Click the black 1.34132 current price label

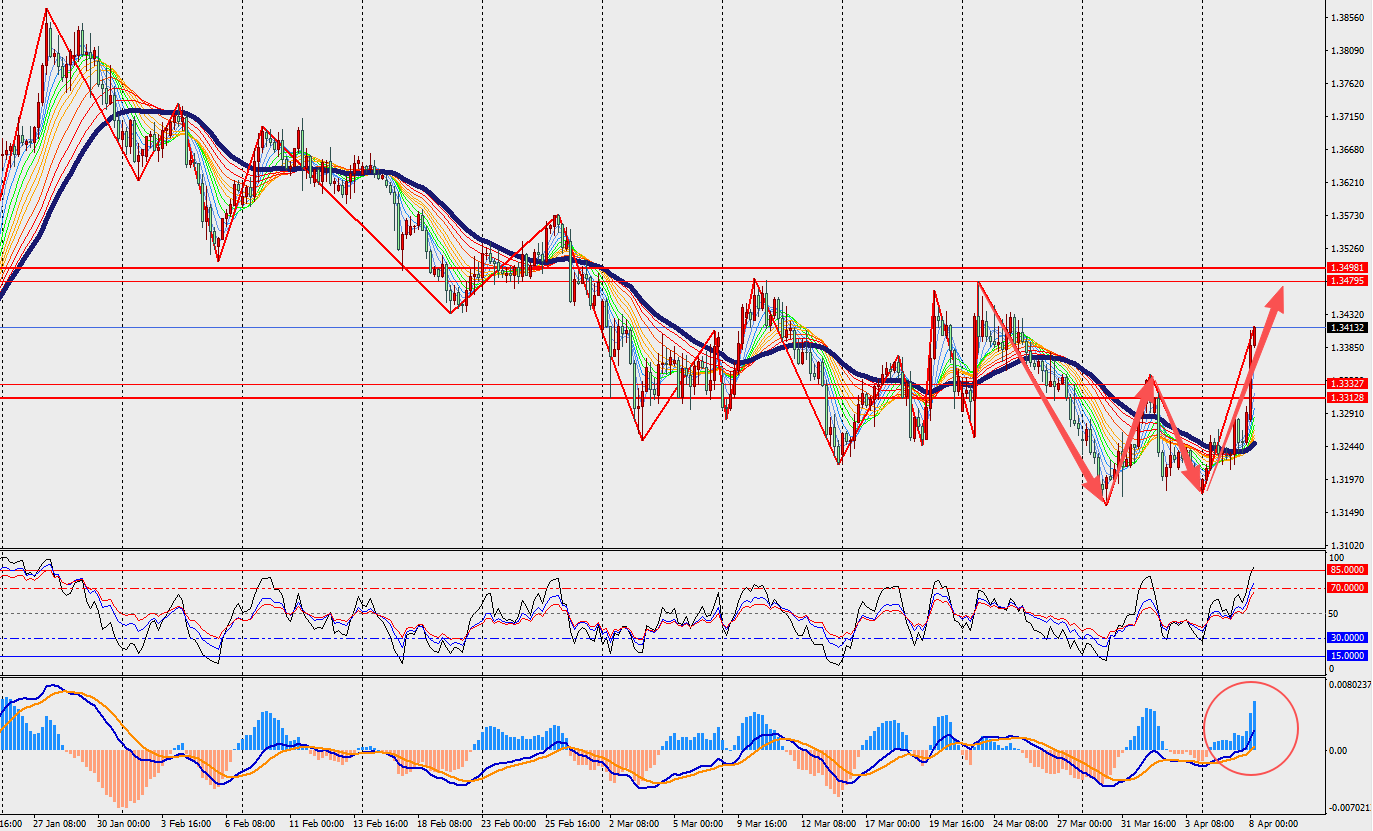(1347, 327)
